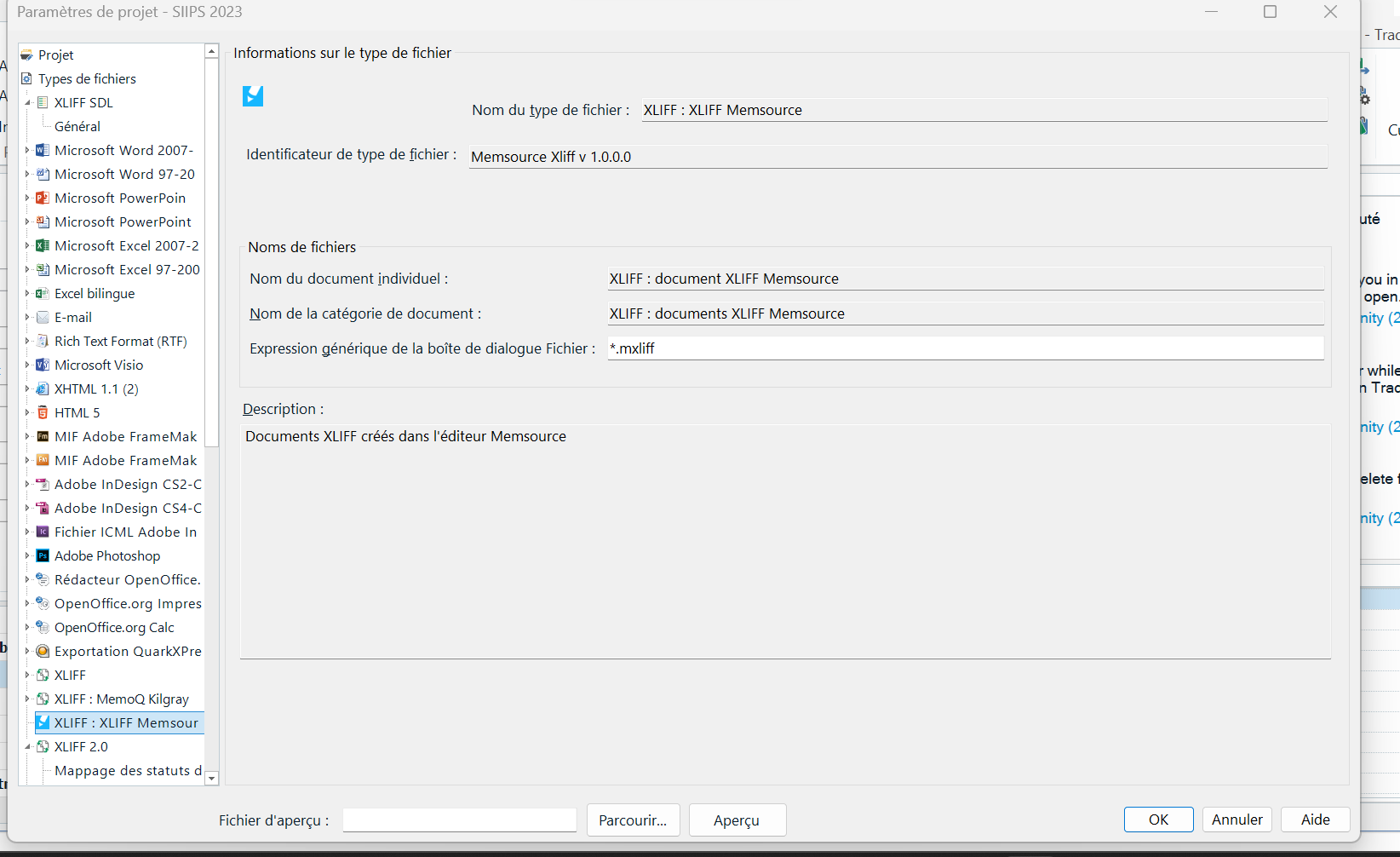Click the XLIFF SDL file icon
This screenshot has width=1400, height=857.
click(x=43, y=102)
